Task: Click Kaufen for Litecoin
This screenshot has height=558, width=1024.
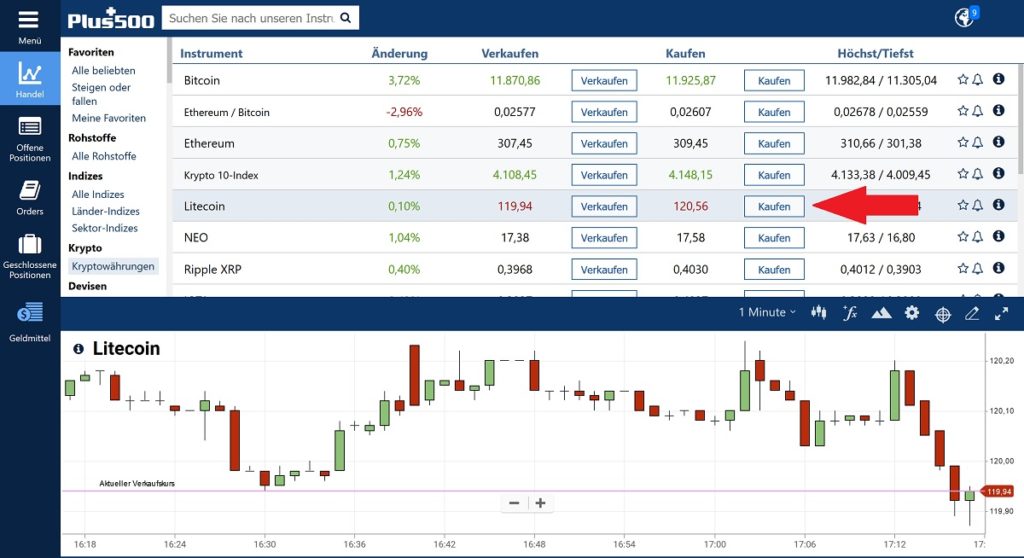Action: tap(774, 206)
